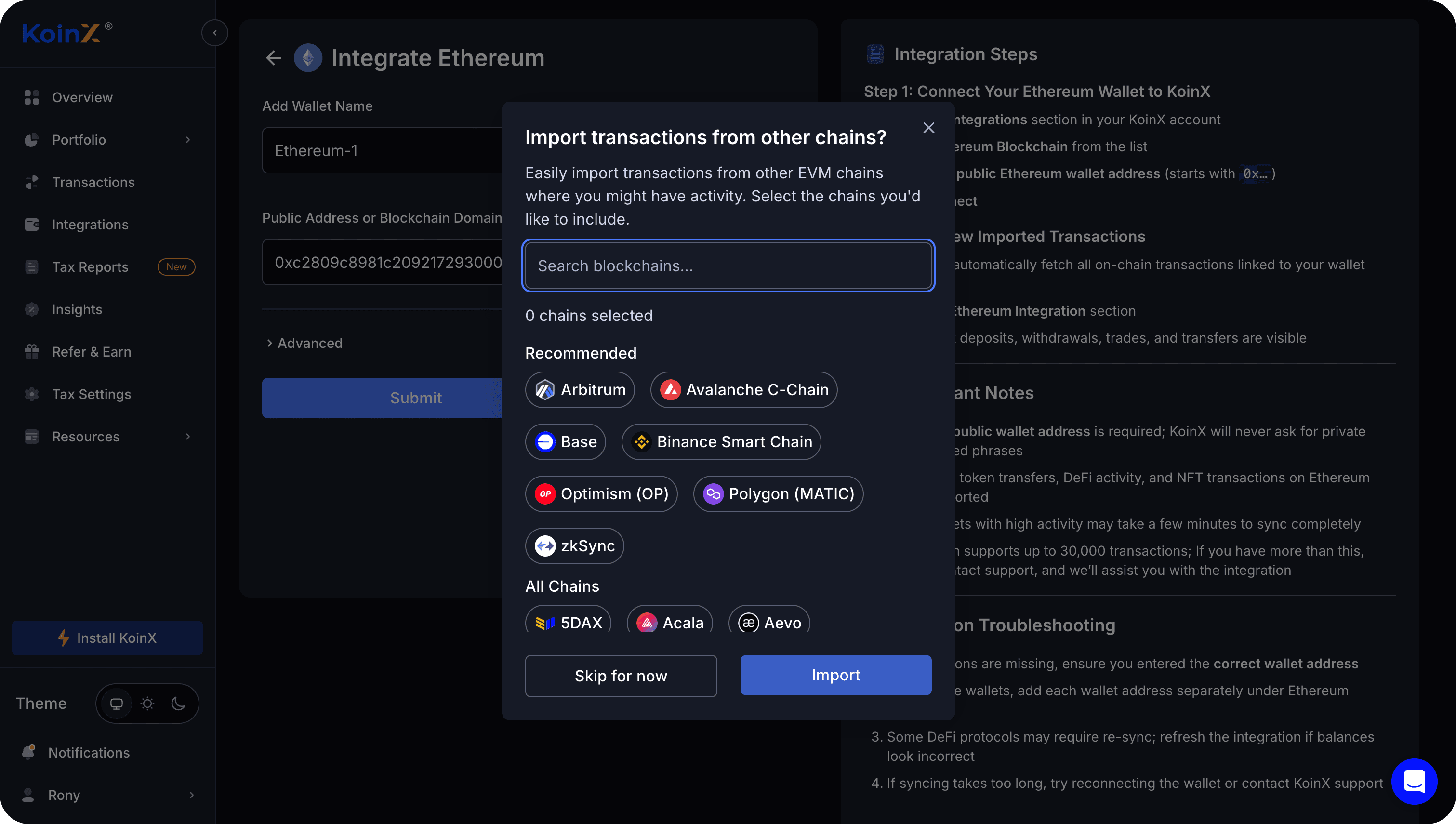Open the Integrations panel
1456x824 pixels.
[x=91, y=224]
